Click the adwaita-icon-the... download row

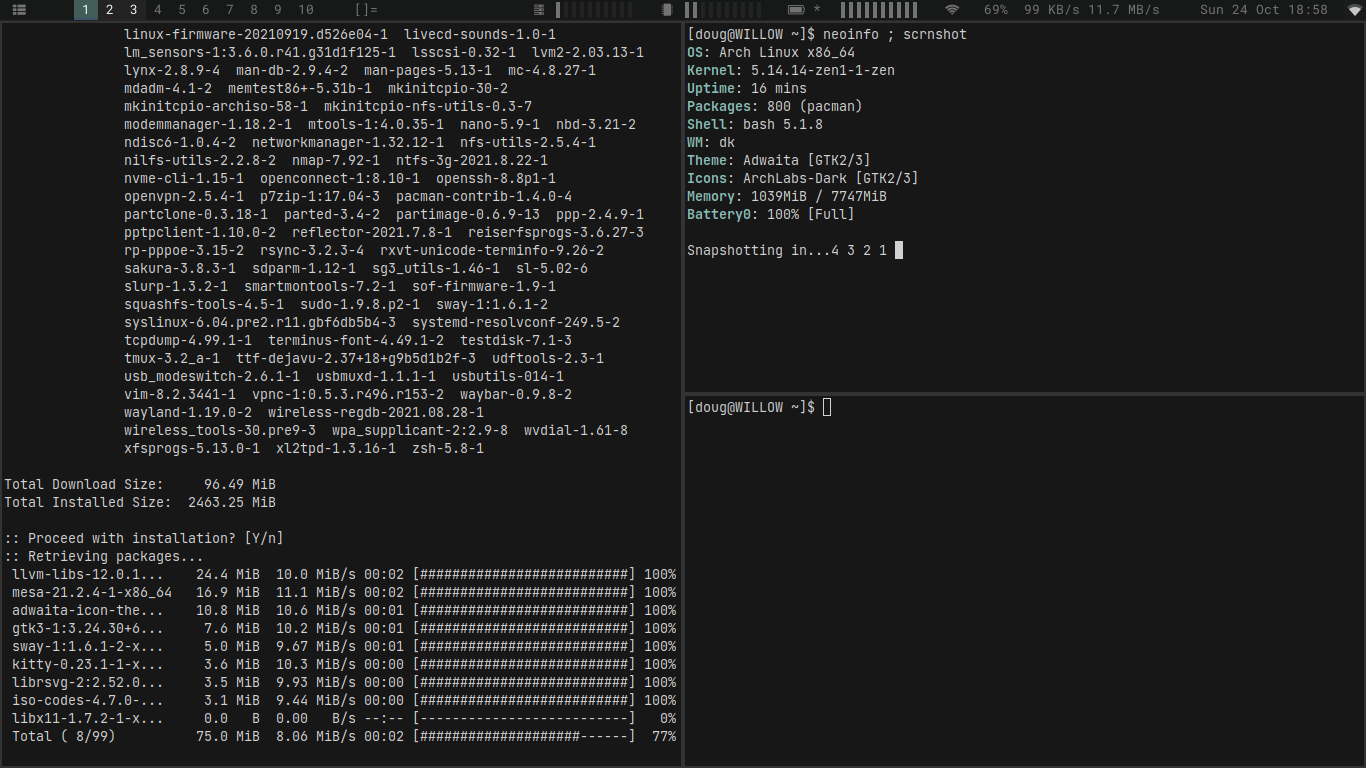click(344, 611)
